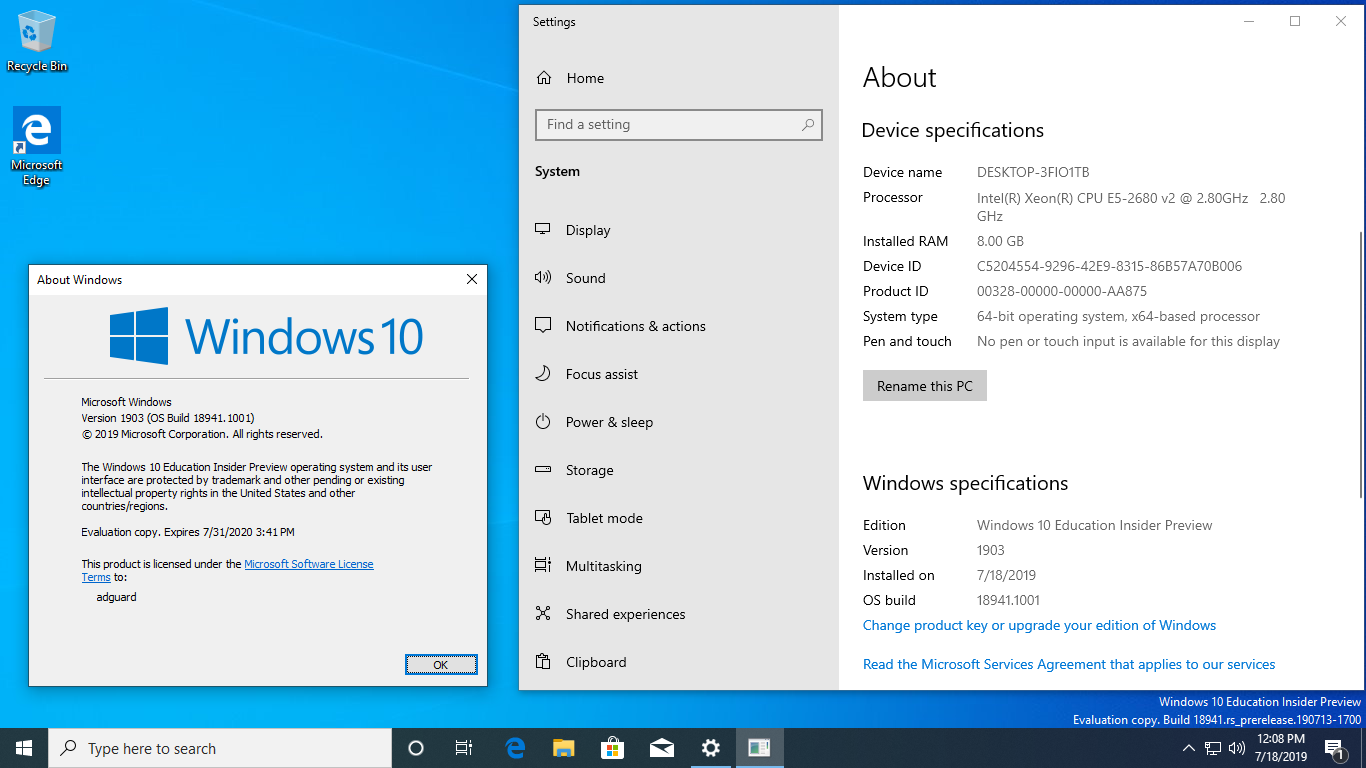Click the Rename this PC button
Screen dimensions: 1366x768
[925, 386]
